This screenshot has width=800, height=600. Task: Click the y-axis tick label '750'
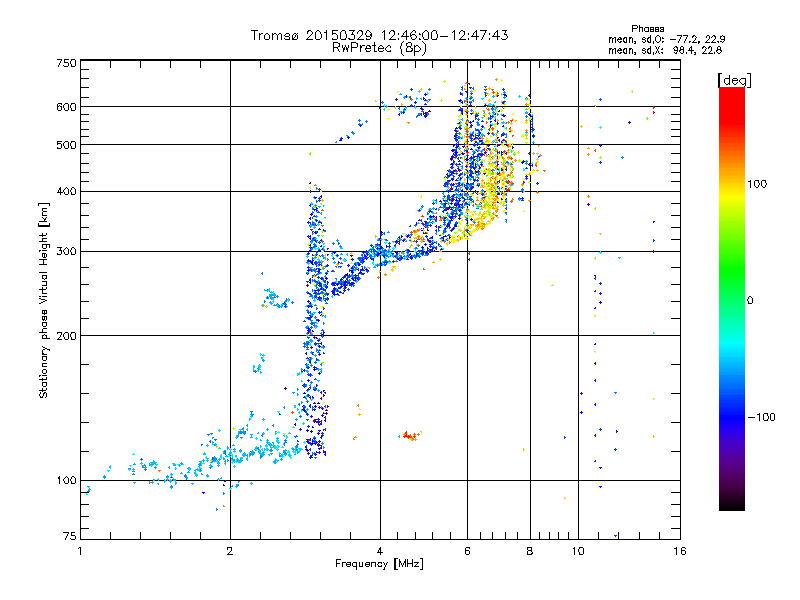point(66,63)
